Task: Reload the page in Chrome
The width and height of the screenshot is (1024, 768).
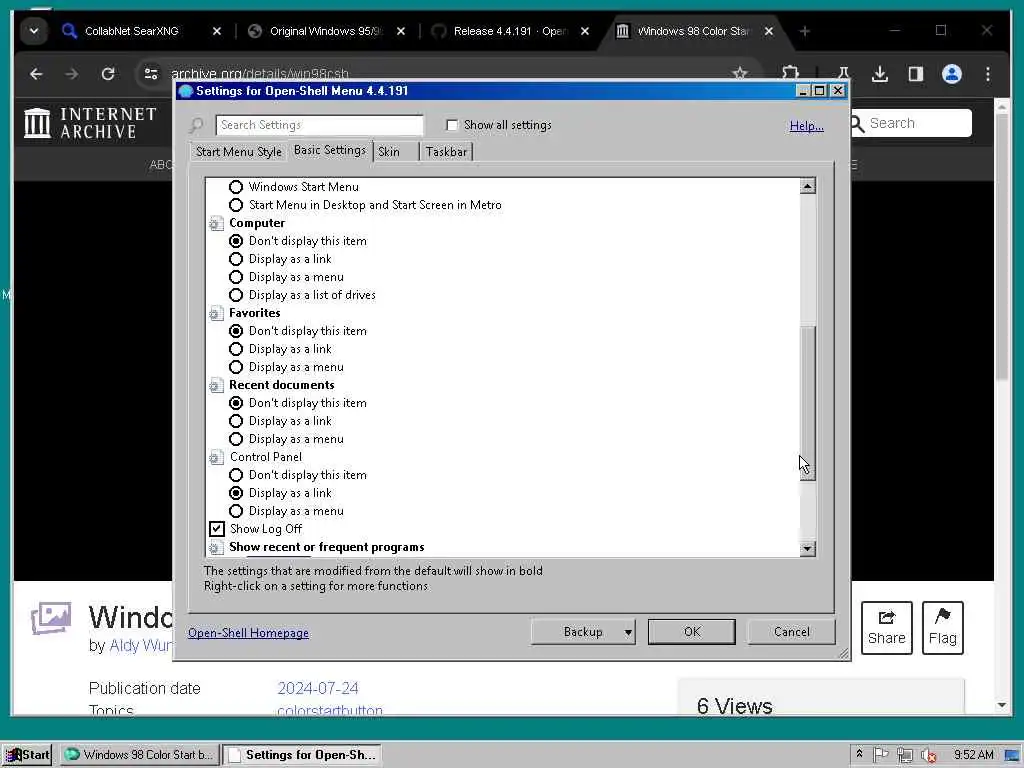Action: 108,74
